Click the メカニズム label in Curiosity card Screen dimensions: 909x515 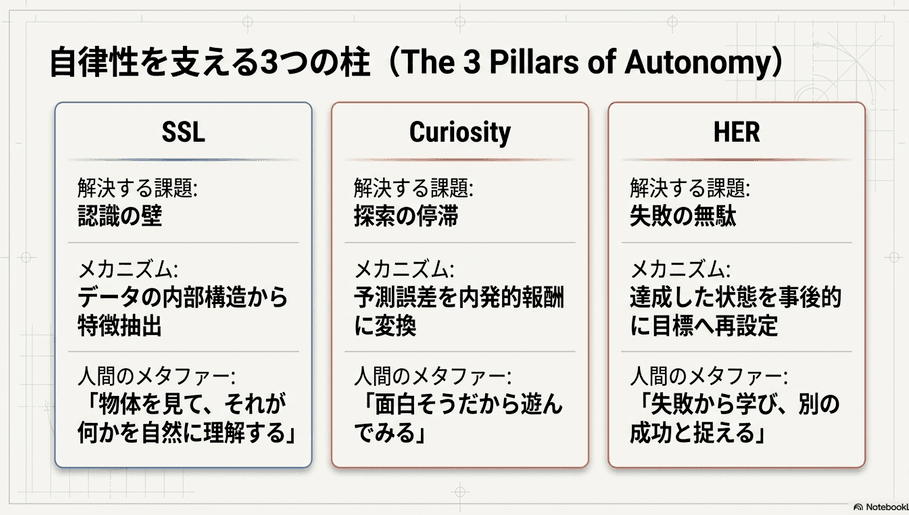click(404, 269)
